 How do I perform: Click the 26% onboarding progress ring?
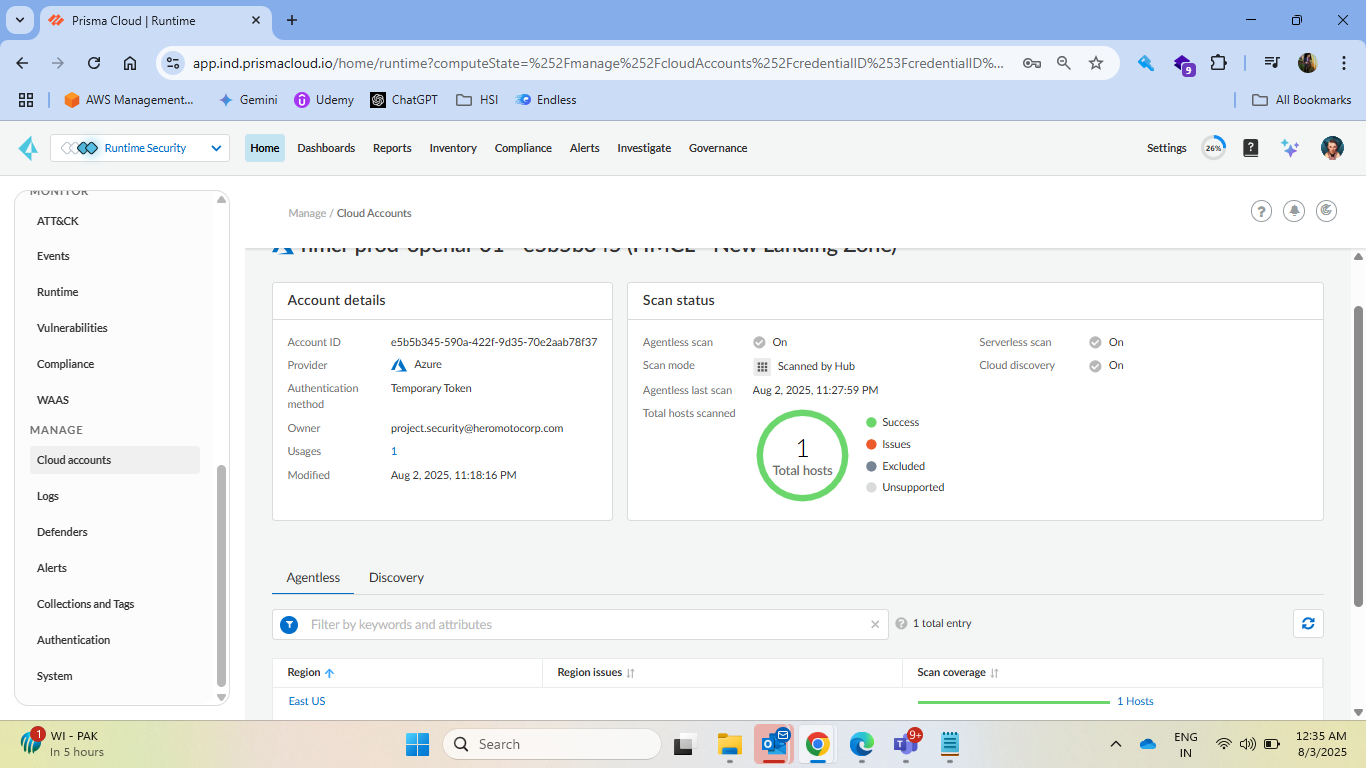point(1213,148)
